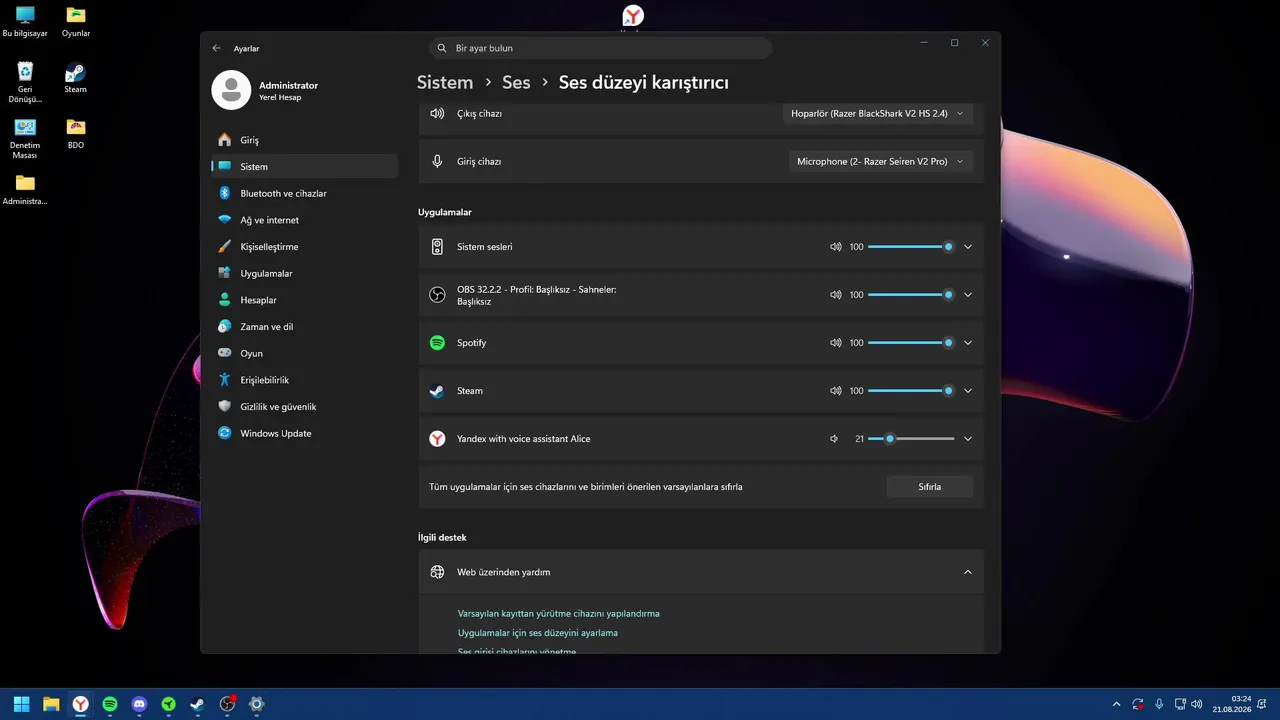Open File Explorer from the taskbar
Screen dimensions: 1280x720
pyautogui.click(x=51, y=704)
